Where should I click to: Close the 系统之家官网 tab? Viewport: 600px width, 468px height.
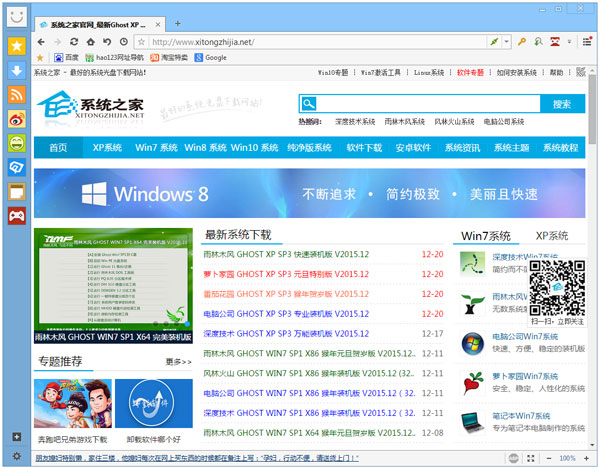pos(158,25)
